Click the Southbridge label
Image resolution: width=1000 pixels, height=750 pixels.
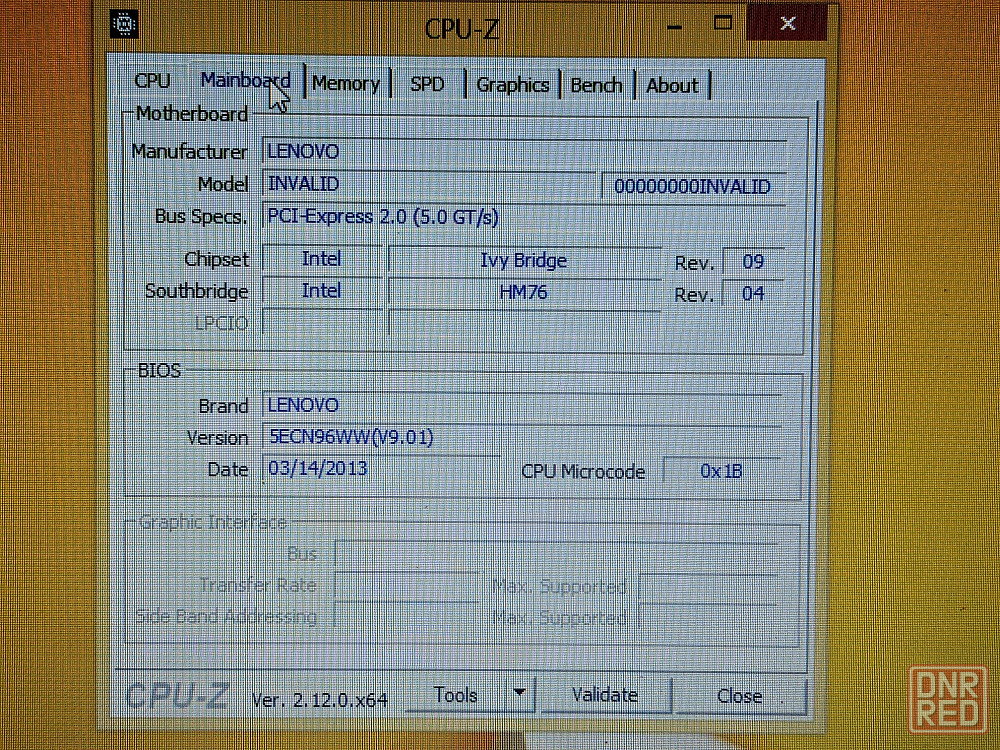(x=196, y=291)
